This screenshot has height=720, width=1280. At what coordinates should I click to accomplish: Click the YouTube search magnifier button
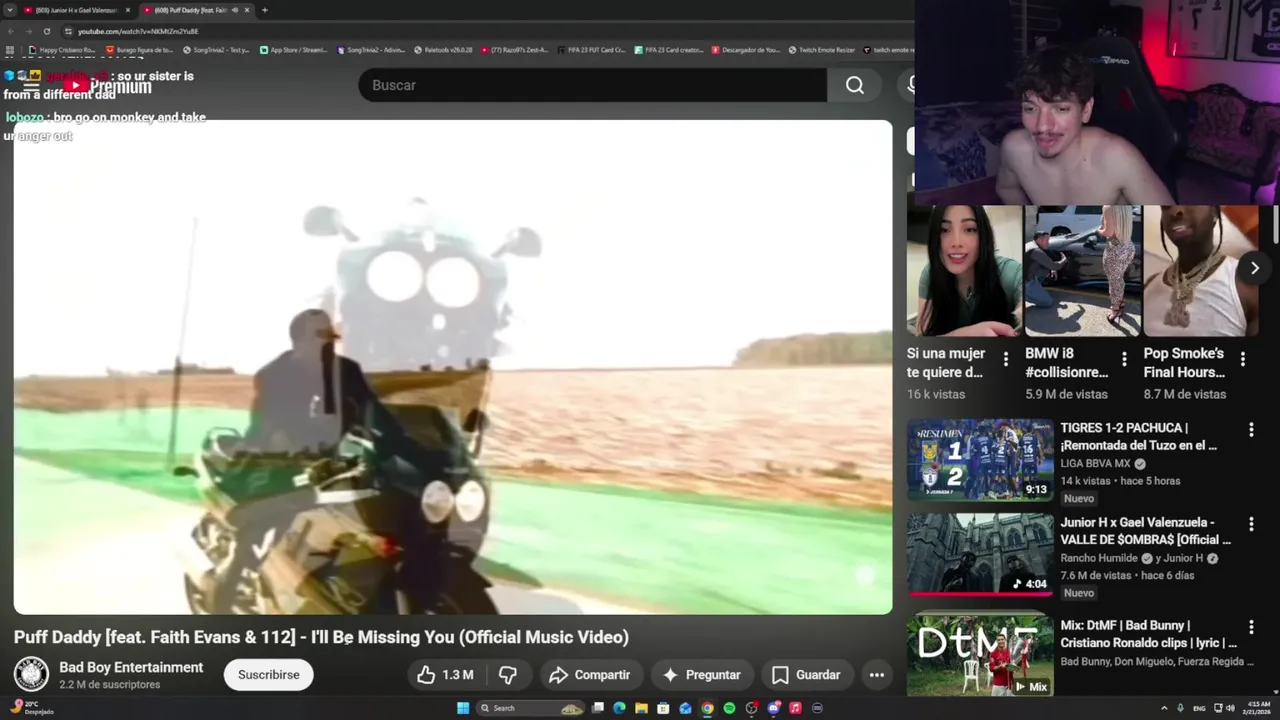click(855, 85)
